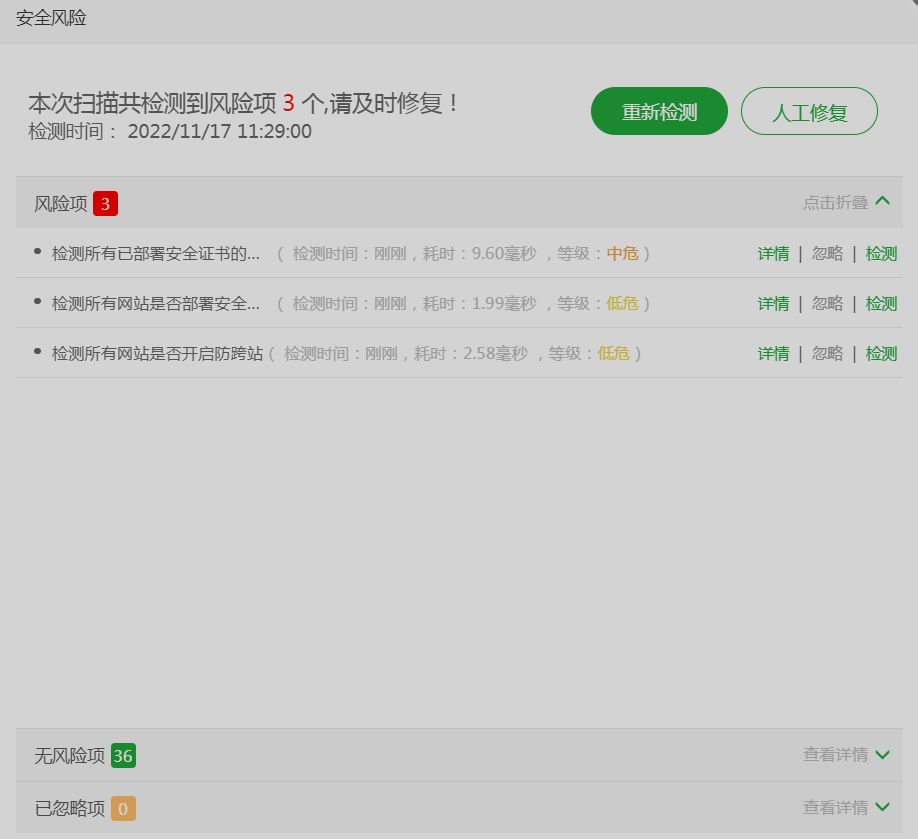Click the 低危 label with 2.58毫秒
The height and width of the screenshot is (839, 918).
pyautogui.click(x=614, y=353)
